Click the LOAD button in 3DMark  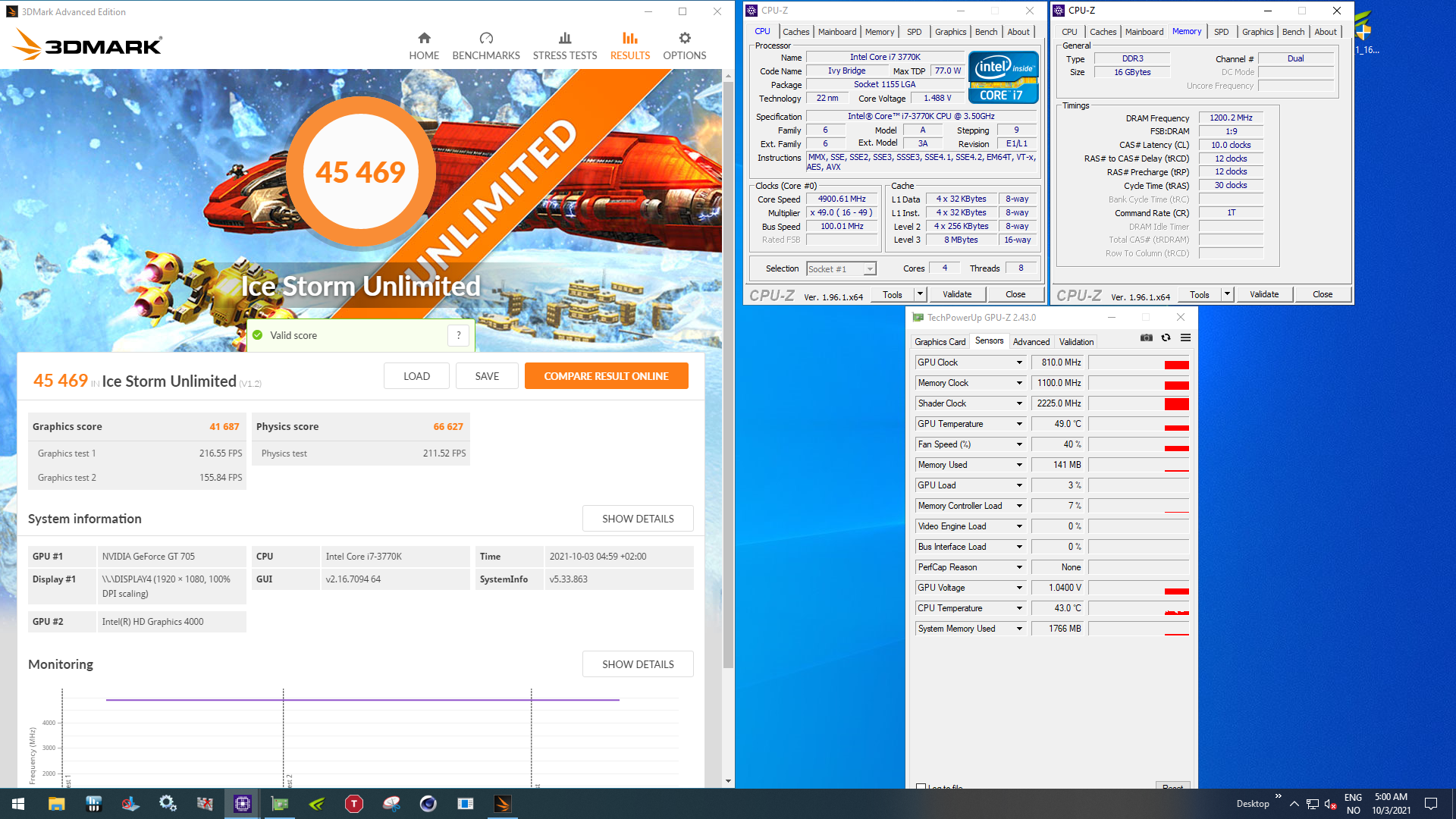click(x=416, y=376)
